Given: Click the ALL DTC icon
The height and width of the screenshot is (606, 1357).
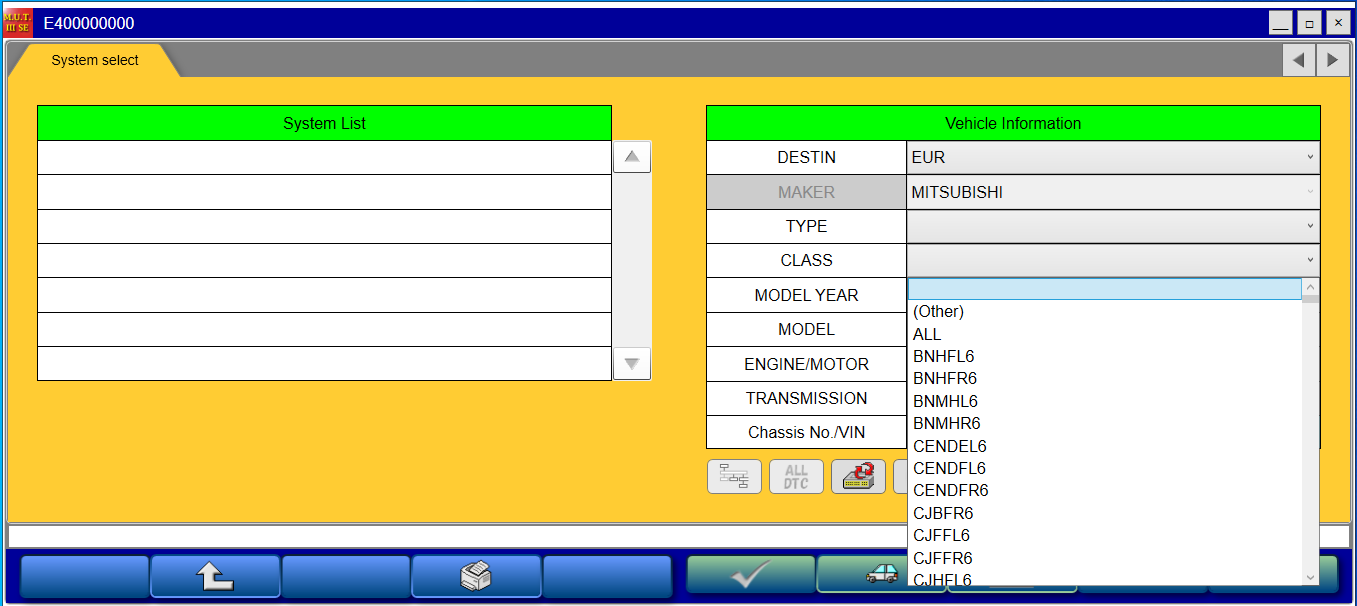Looking at the screenshot, I should pos(796,476).
